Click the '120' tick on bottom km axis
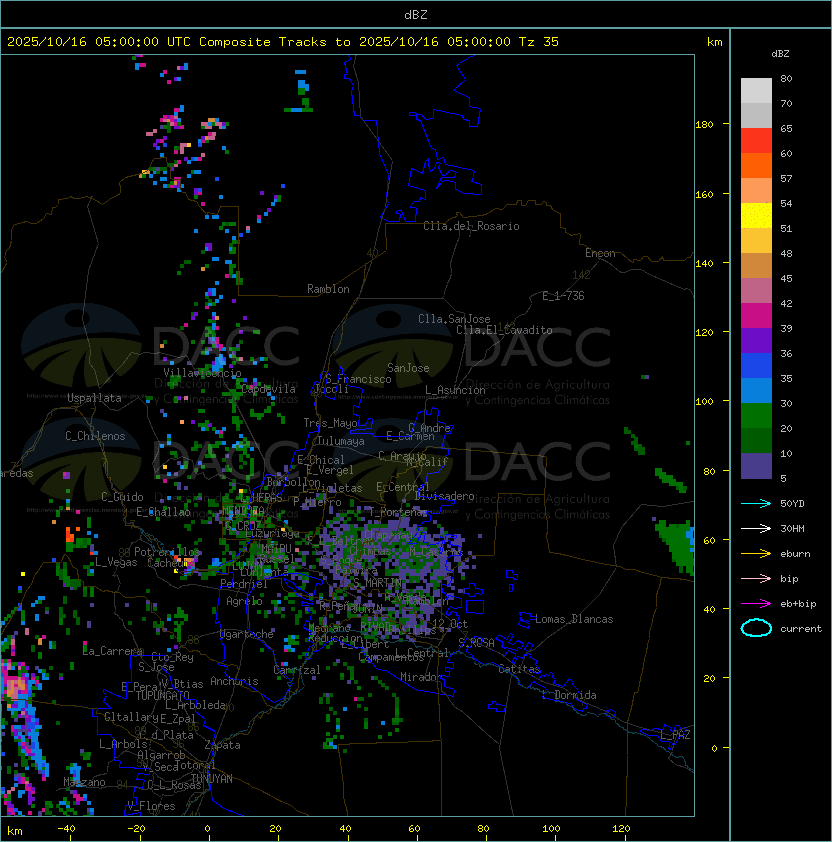Viewport: 832px width, 842px height. tap(621, 829)
